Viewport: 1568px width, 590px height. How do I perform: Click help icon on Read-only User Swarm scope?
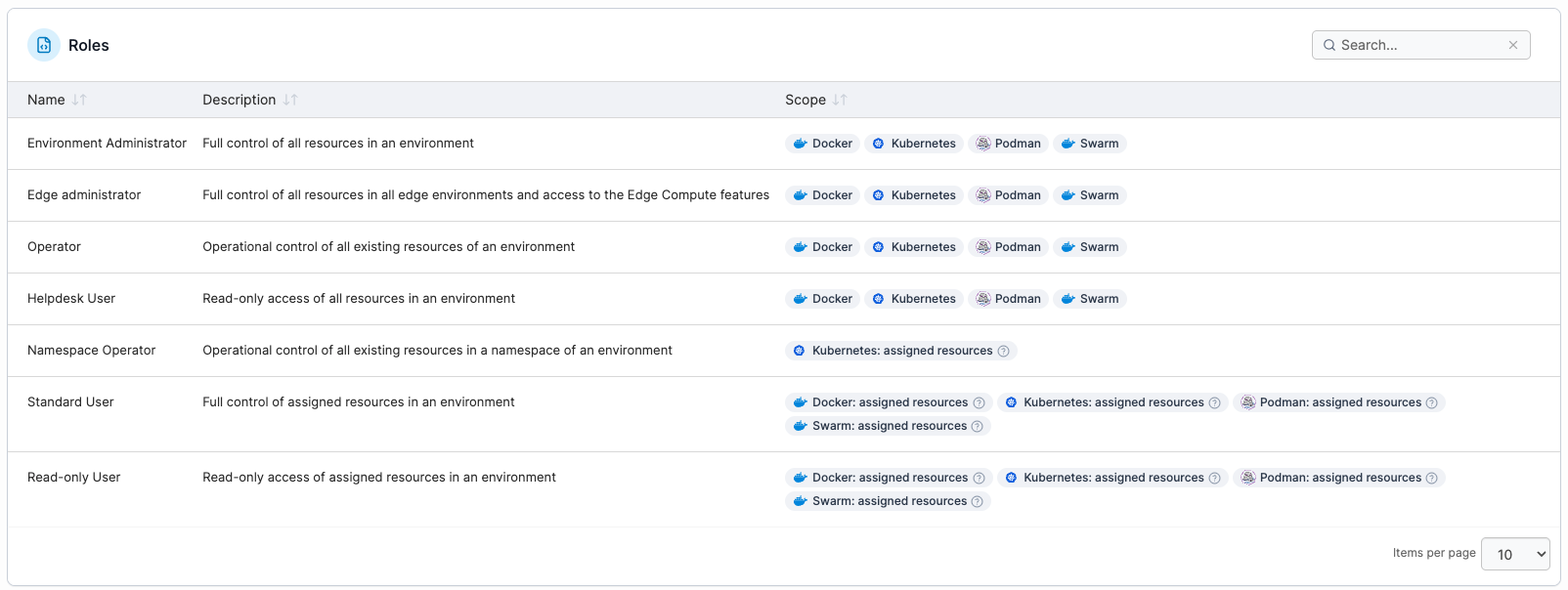point(978,502)
